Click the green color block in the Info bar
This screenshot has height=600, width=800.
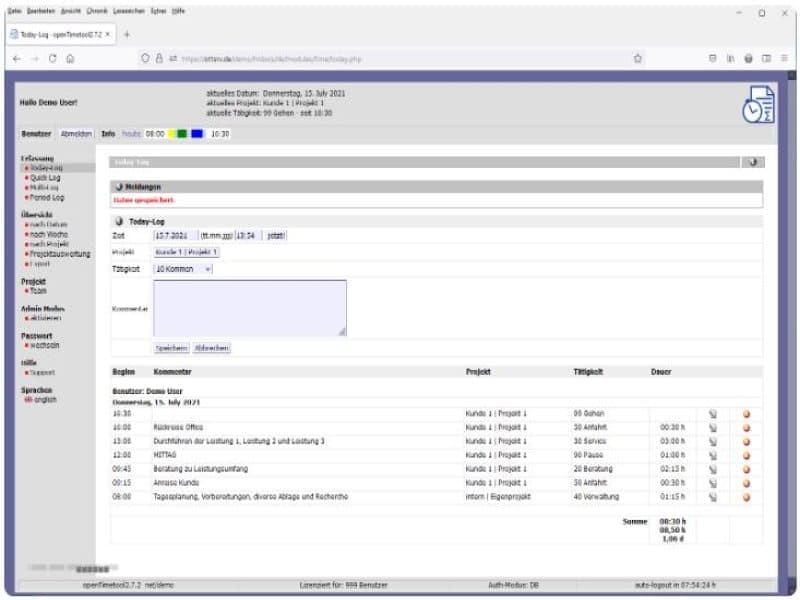click(x=182, y=134)
